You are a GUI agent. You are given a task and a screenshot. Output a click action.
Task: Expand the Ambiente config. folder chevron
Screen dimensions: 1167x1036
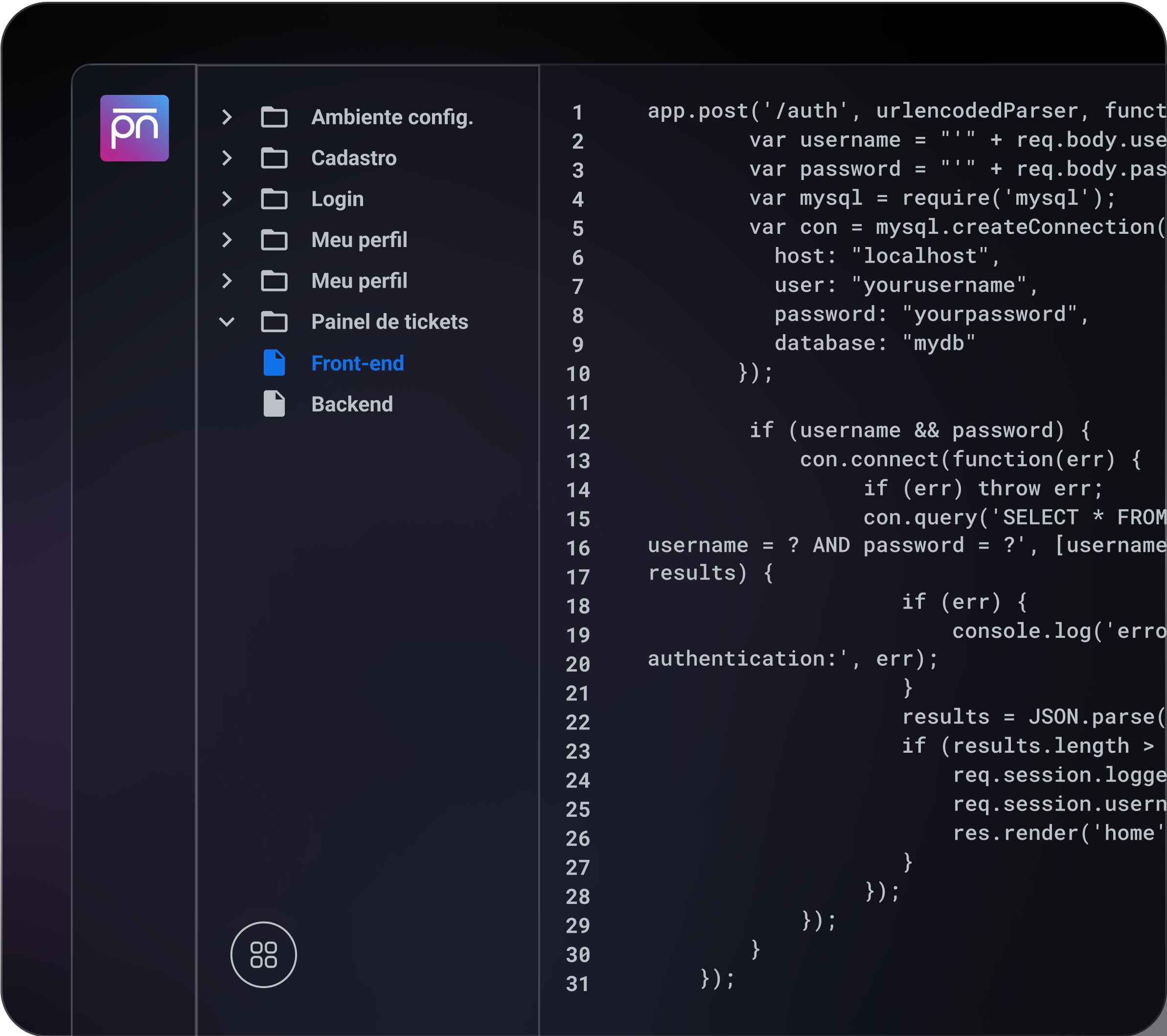[x=227, y=117]
